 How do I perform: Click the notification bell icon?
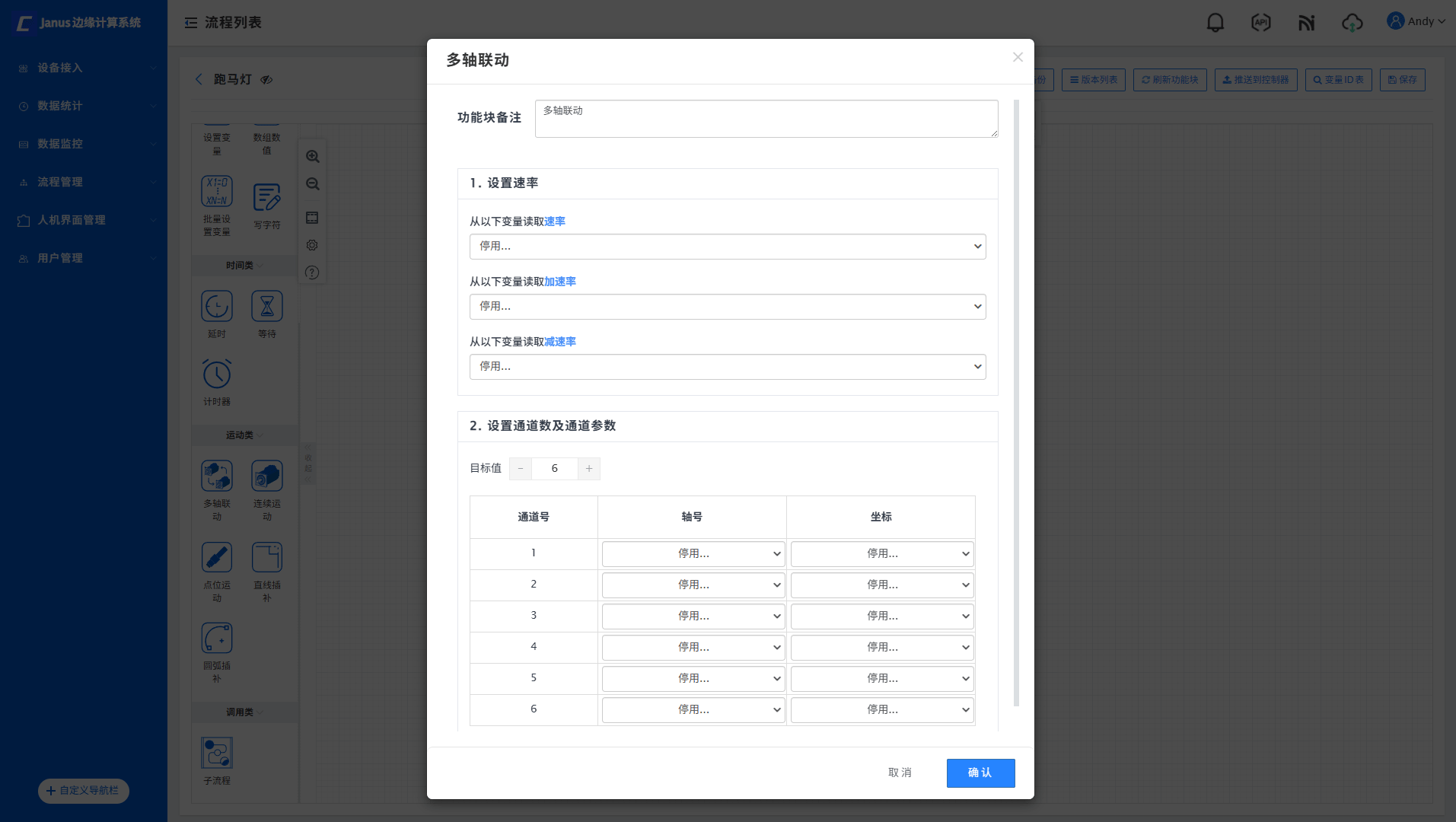(1215, 23)
